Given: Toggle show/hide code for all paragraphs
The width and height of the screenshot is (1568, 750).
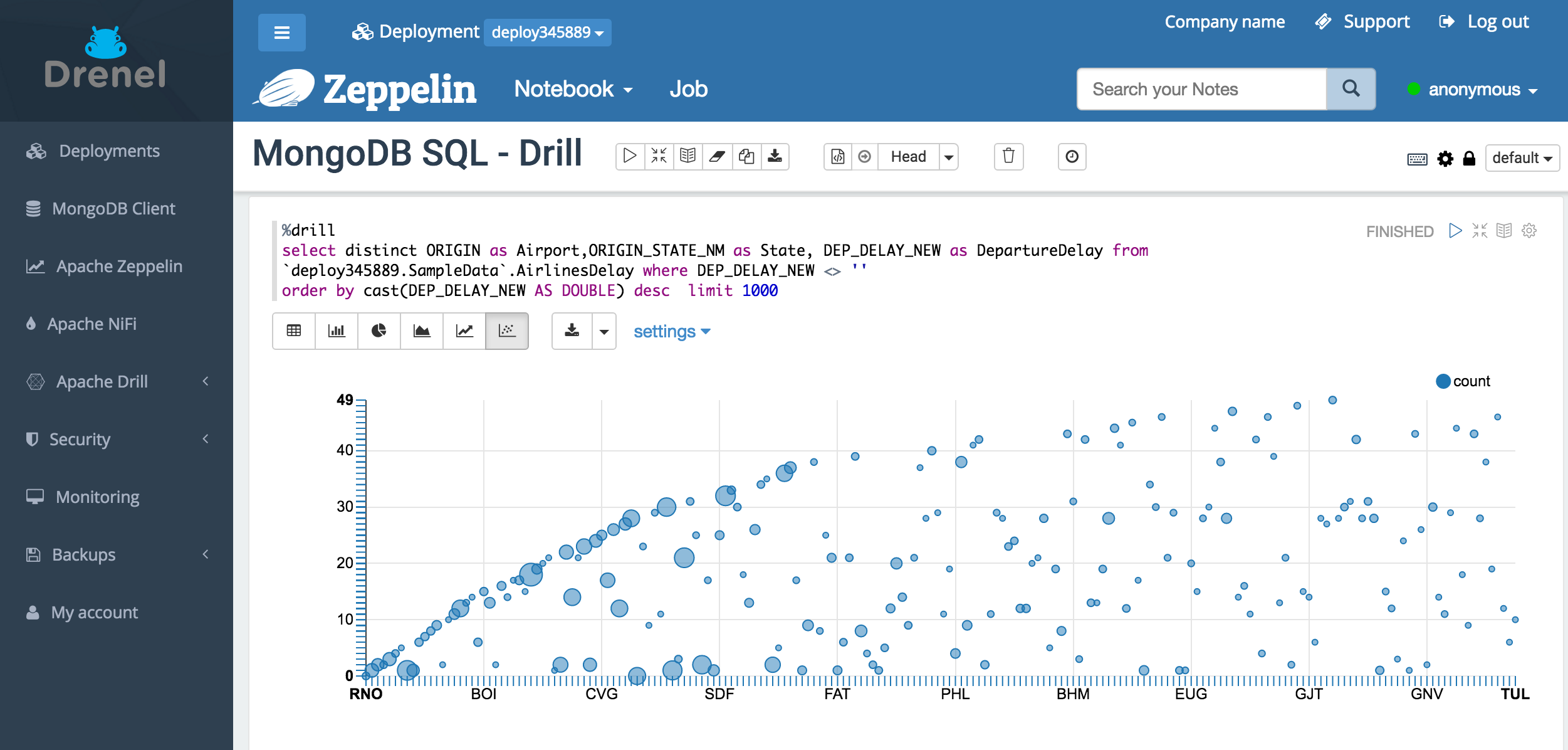Looking at the screenshot, I should 659,156.
